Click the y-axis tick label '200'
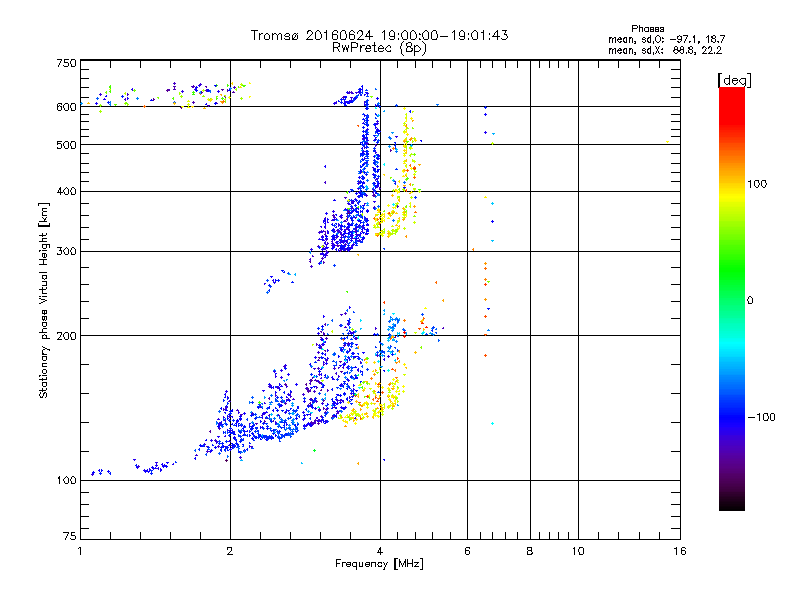This screenshot has width=800, height=600. tap(67, 336)
